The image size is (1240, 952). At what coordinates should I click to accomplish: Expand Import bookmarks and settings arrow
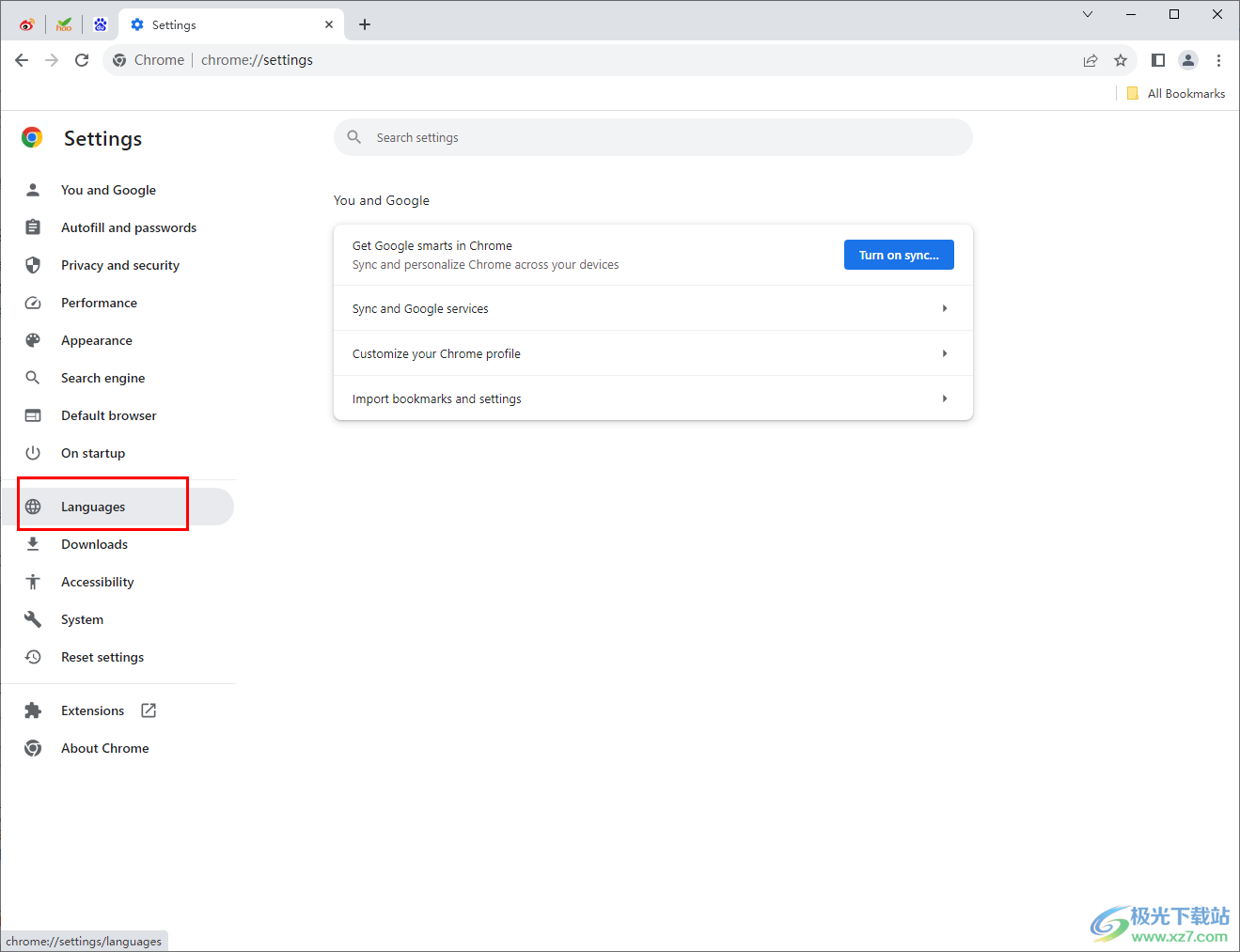945,398
